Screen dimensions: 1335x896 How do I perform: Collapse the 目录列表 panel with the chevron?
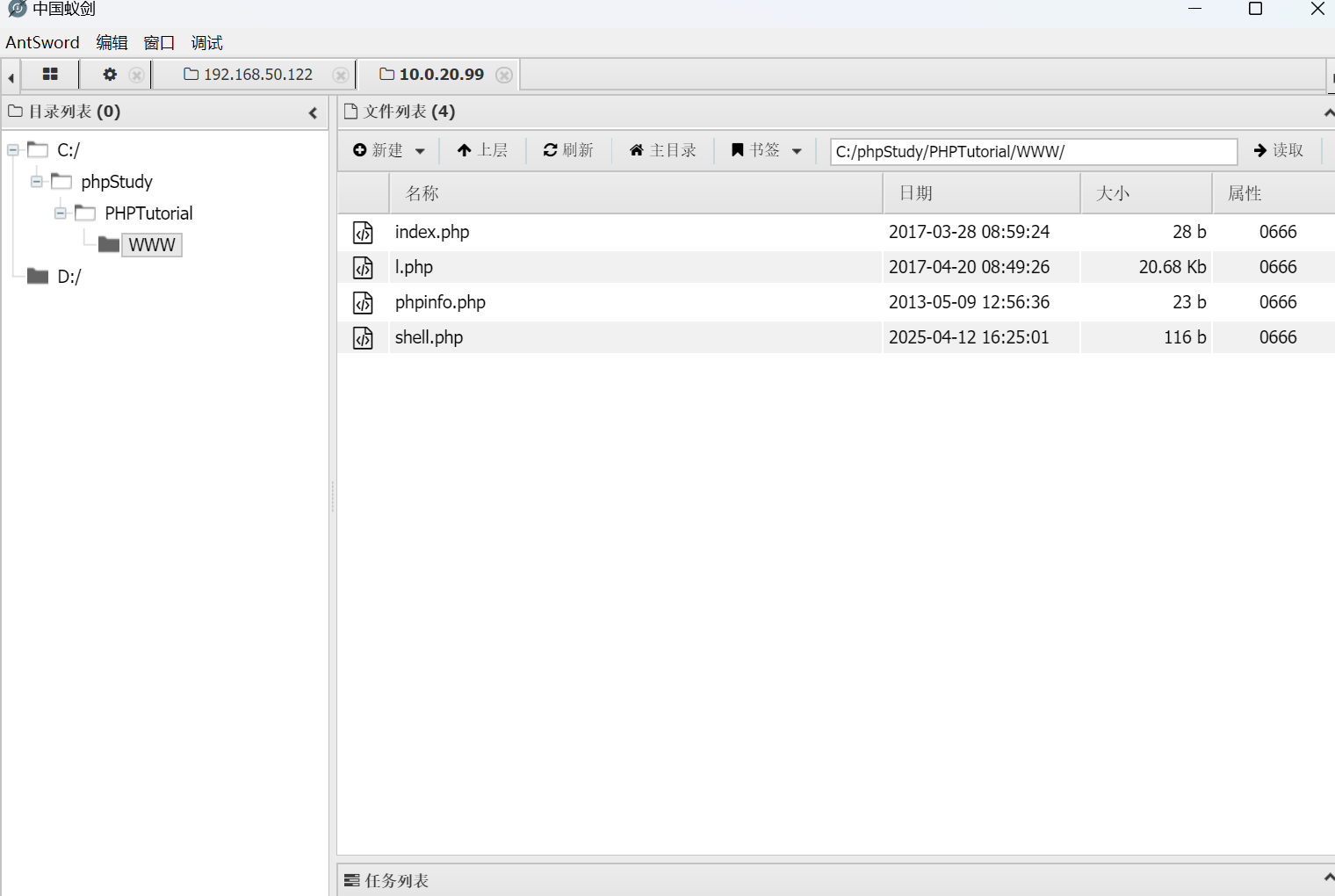point(313,112)
